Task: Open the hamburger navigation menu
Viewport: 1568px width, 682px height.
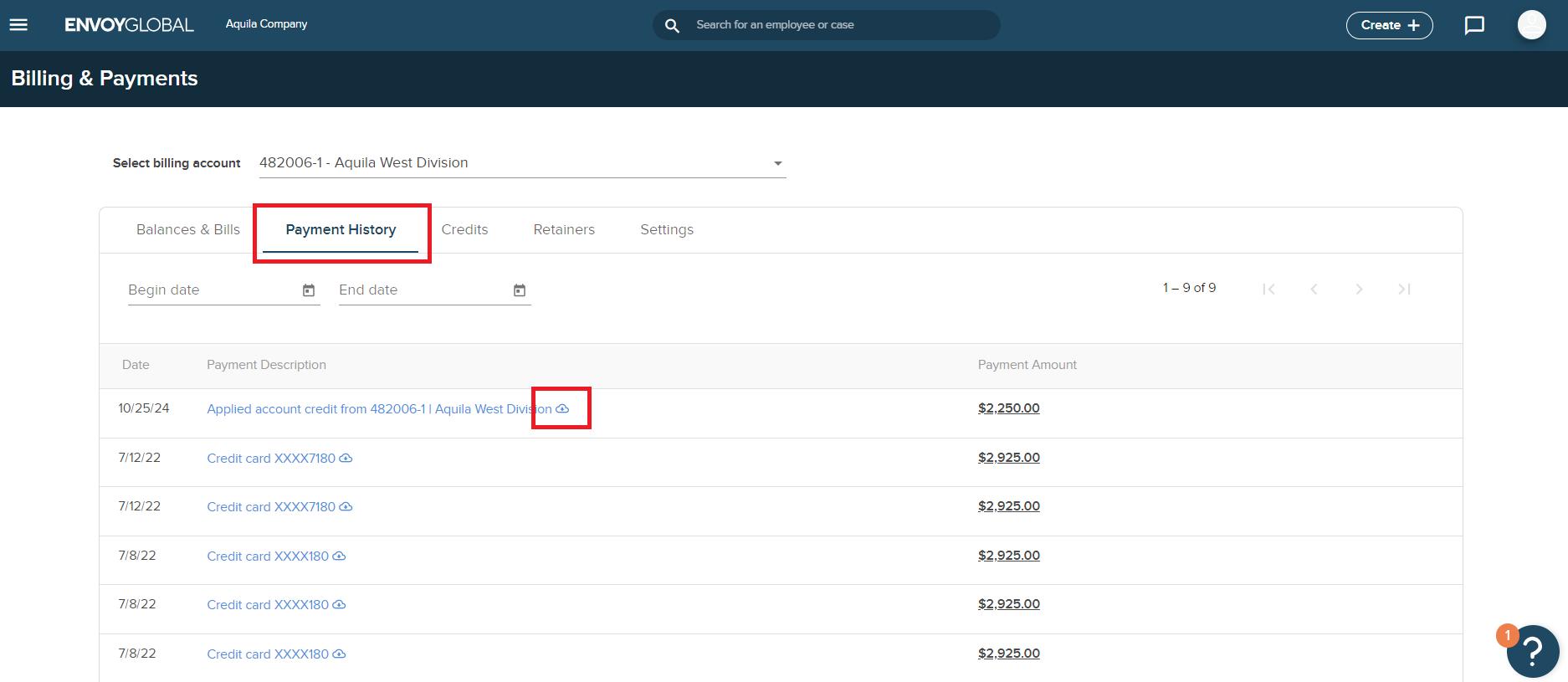Action: (18, 25)
